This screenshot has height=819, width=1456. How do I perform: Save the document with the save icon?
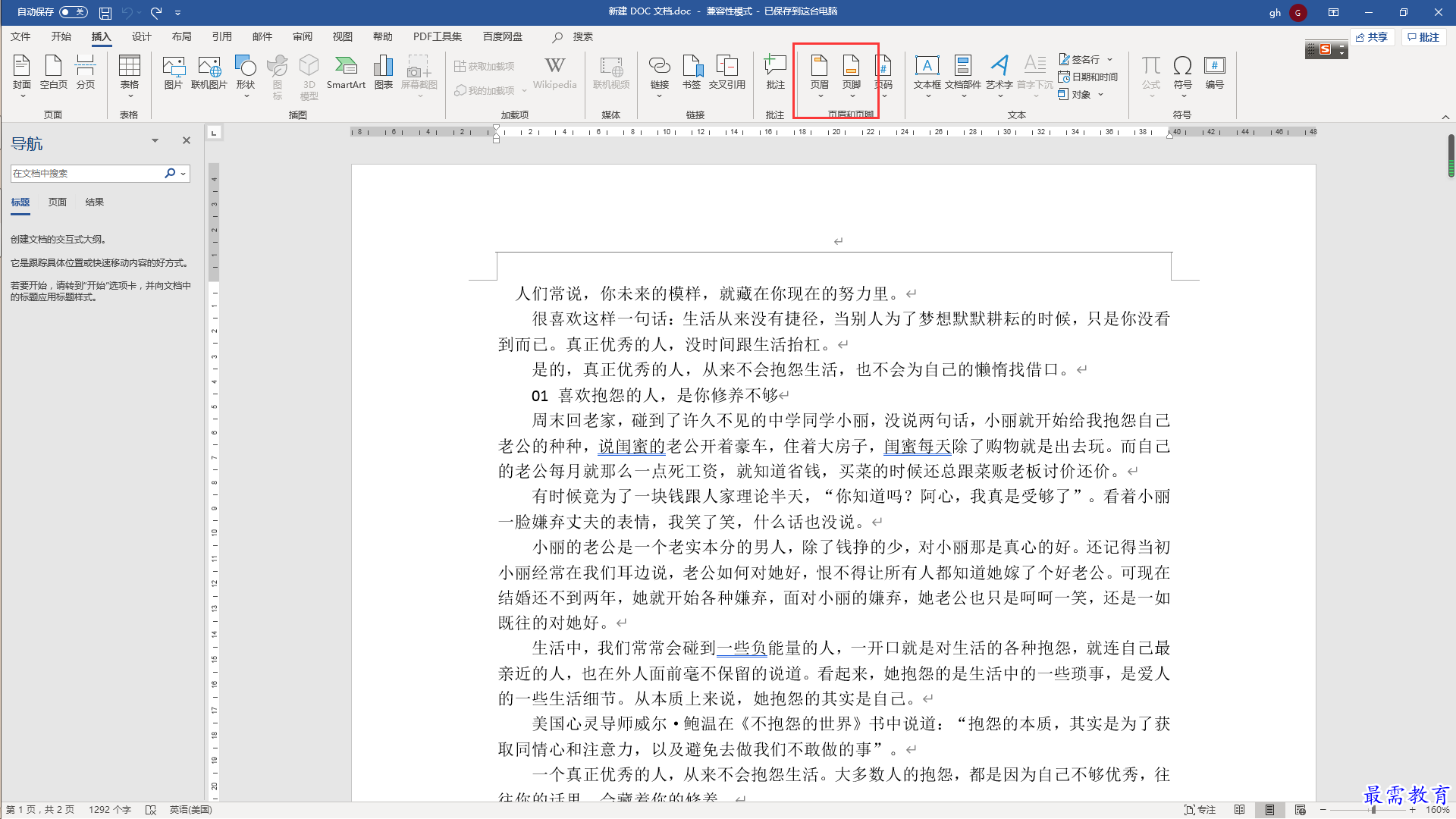105,13
